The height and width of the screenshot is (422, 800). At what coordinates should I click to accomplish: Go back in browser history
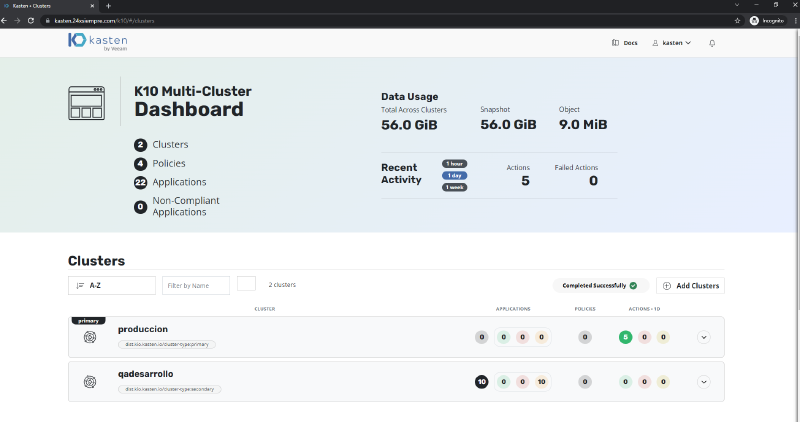tap(4, 20)
